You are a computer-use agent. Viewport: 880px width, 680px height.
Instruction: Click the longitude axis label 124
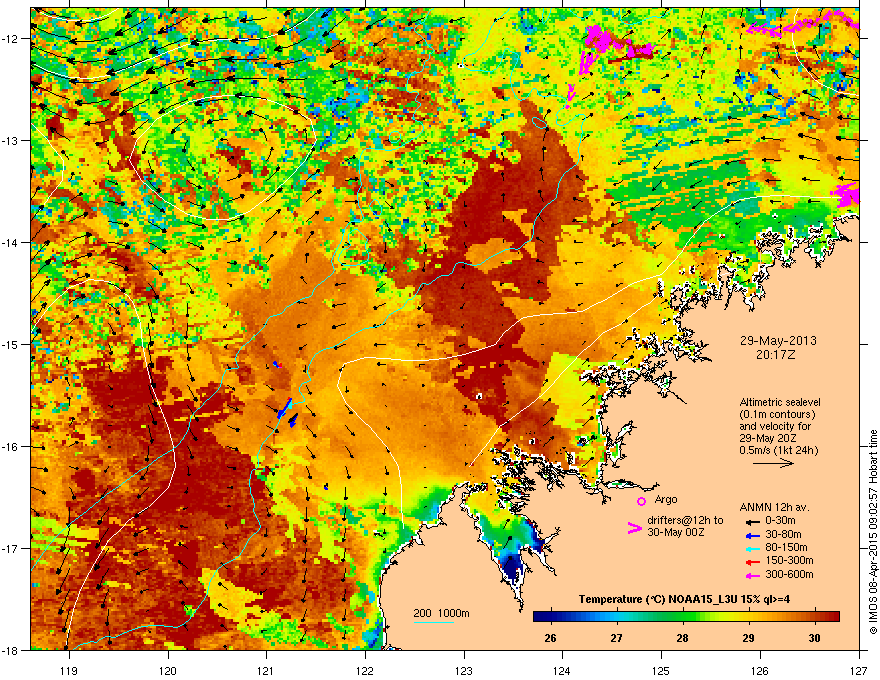[562, 670]
